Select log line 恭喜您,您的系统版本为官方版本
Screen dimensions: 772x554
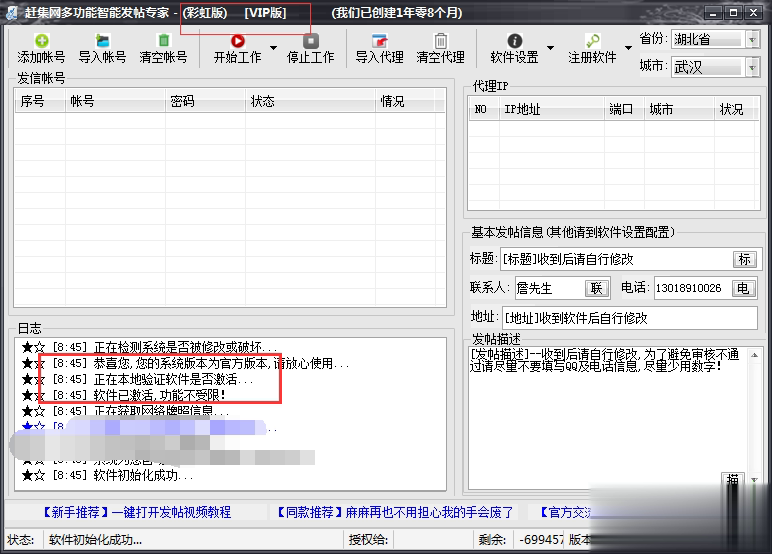click(185, 363)
